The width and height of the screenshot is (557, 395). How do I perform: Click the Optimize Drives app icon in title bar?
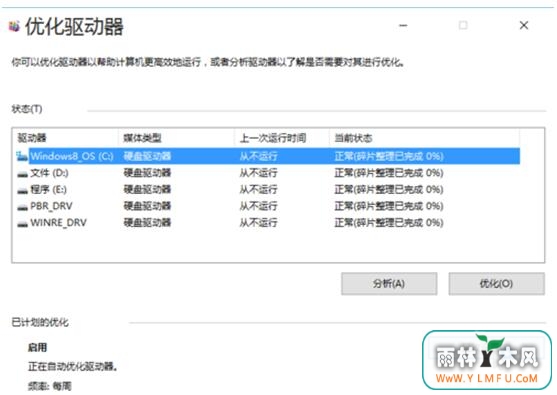(x=14, y=26)
